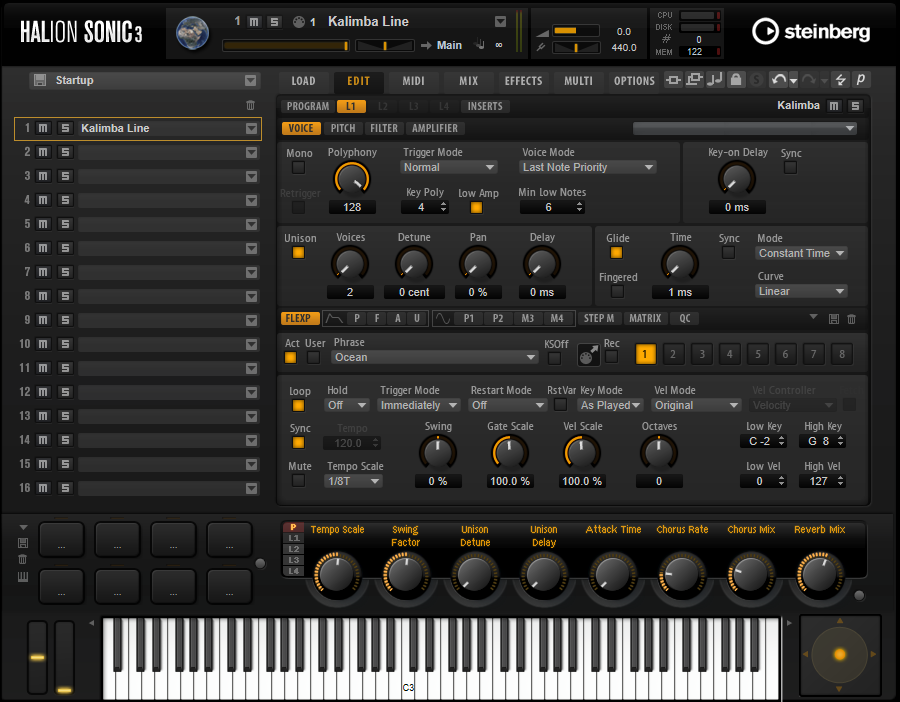Image resolution: width=900 pixels, height=702 pixels.
Task: Click the trash icon above slot list
Action: (x=250, y=105)
